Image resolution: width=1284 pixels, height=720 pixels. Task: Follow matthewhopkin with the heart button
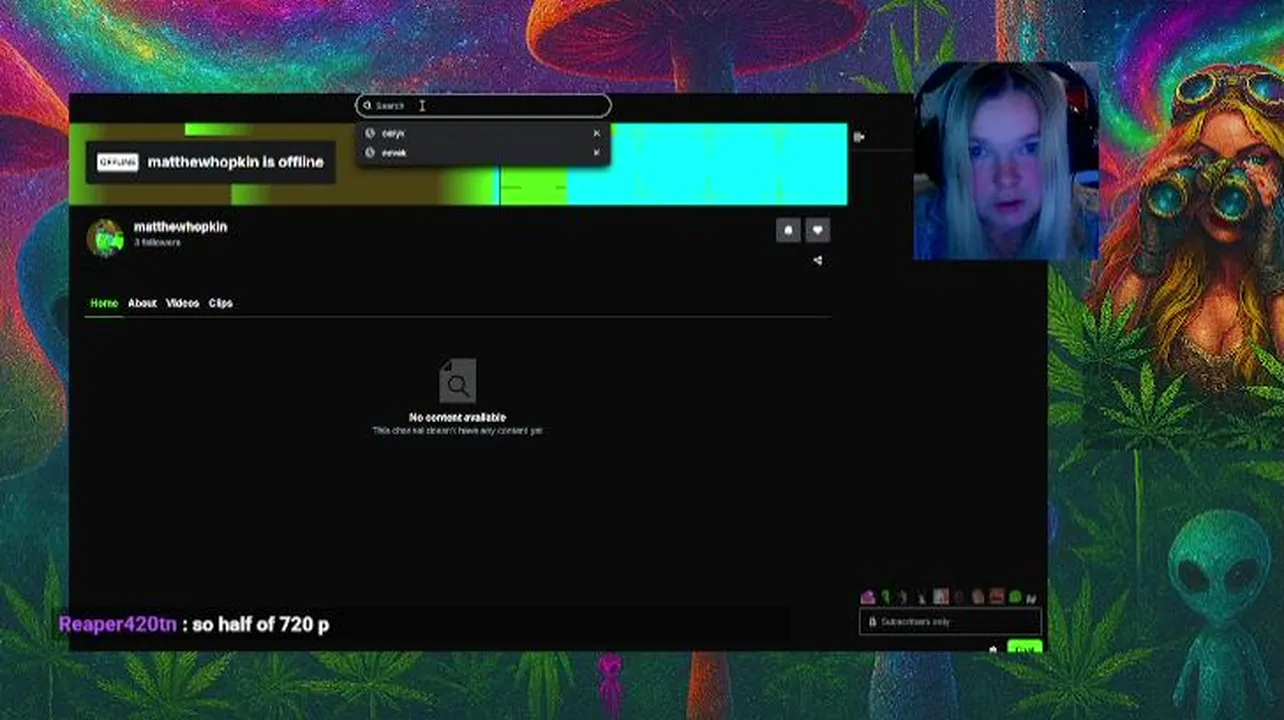[817, 231]
